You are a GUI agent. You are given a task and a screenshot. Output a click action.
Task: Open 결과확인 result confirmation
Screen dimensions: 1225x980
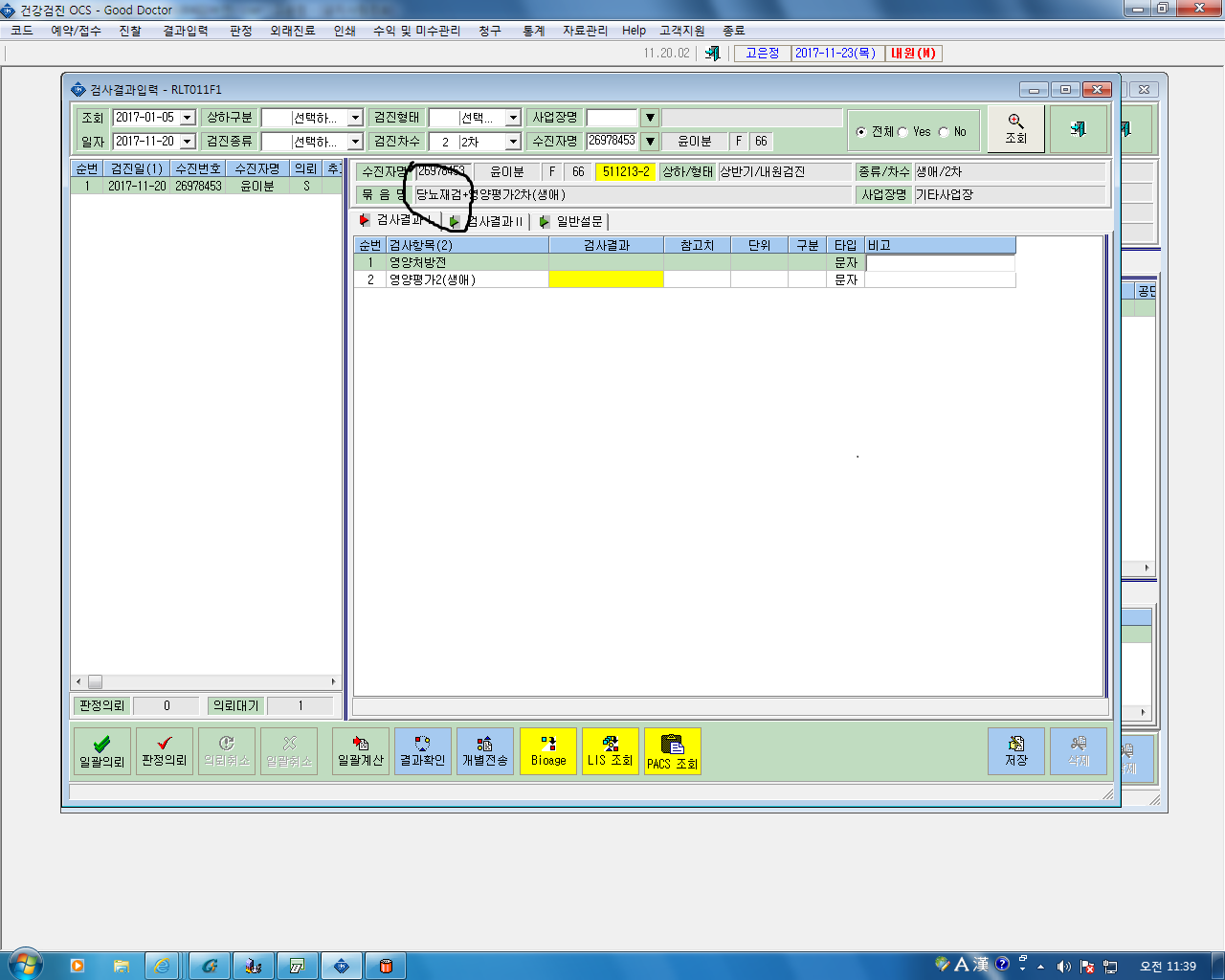pos(423,751)
